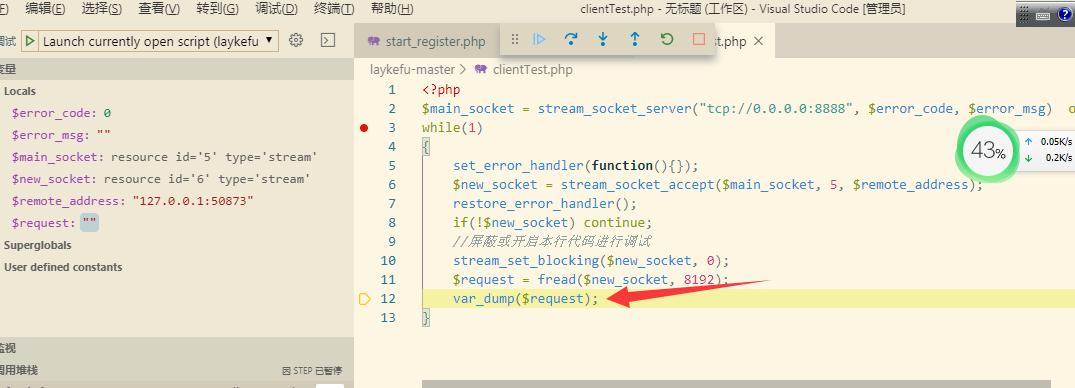Image resolution: width=1075 pixels, height=388 pixels.
Task: Click the current execution marker on line 12
Action: coord(364,299)
